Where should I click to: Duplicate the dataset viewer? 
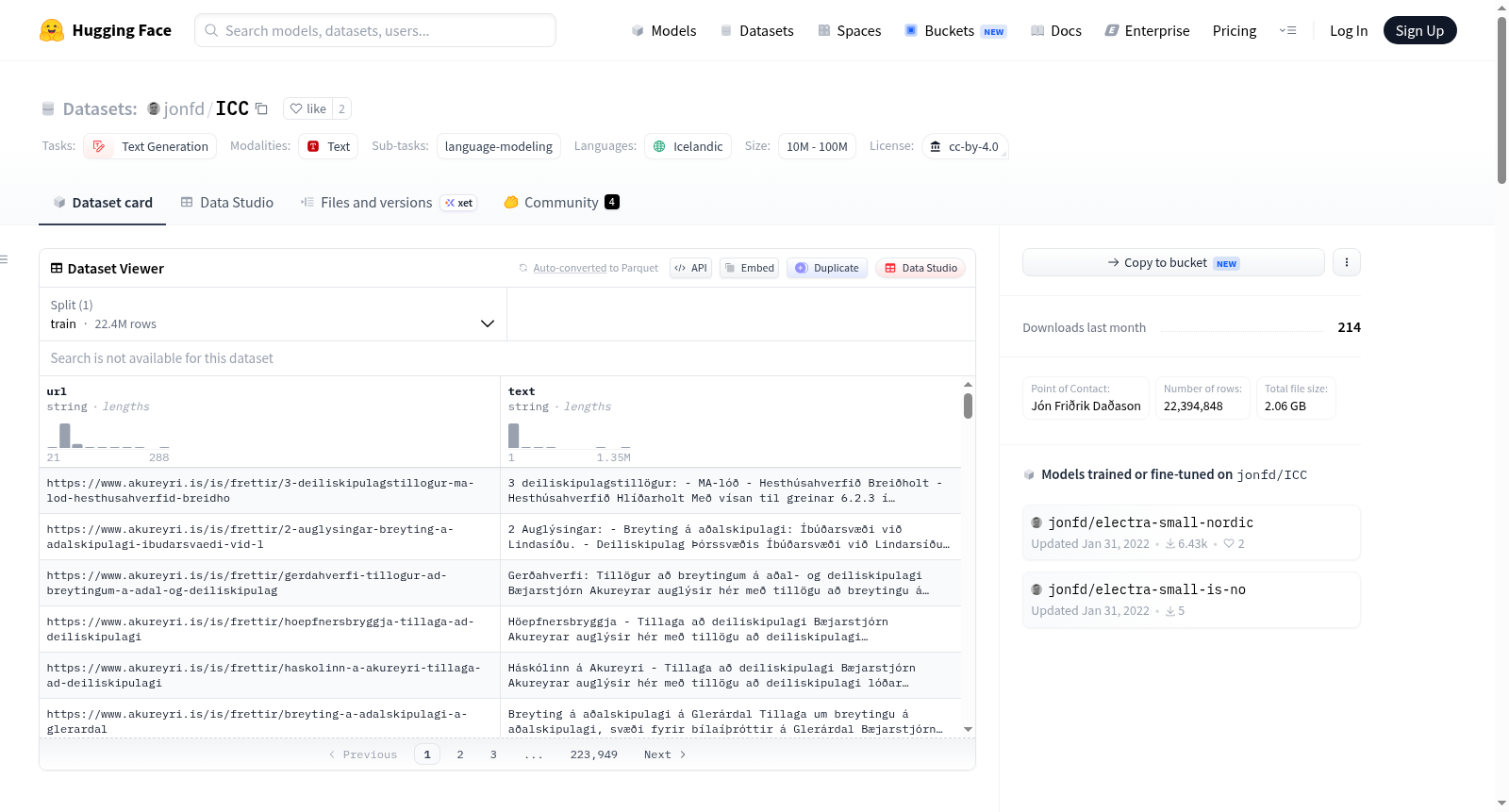click(827, 268)
